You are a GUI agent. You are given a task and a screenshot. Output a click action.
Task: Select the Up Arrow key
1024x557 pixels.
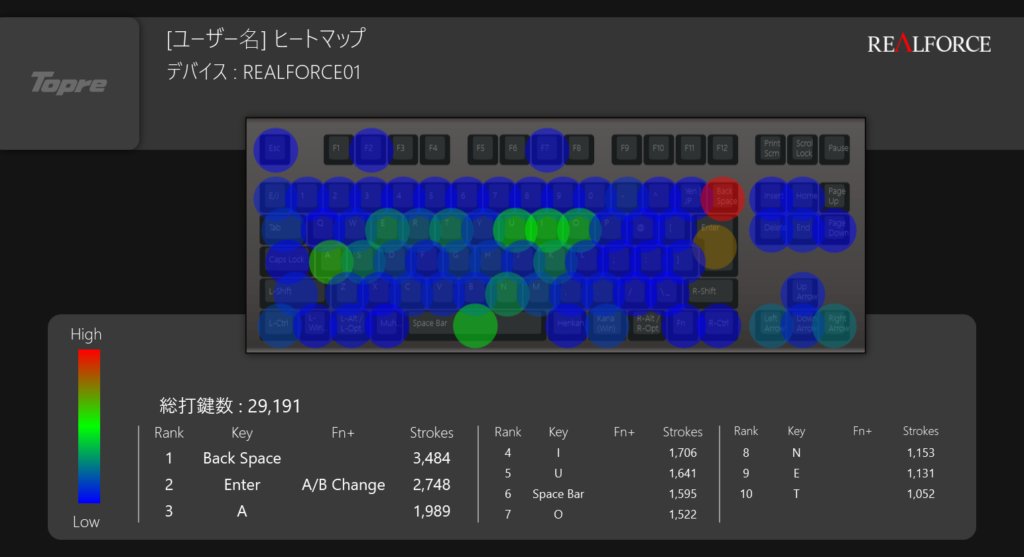pos(803,292)
